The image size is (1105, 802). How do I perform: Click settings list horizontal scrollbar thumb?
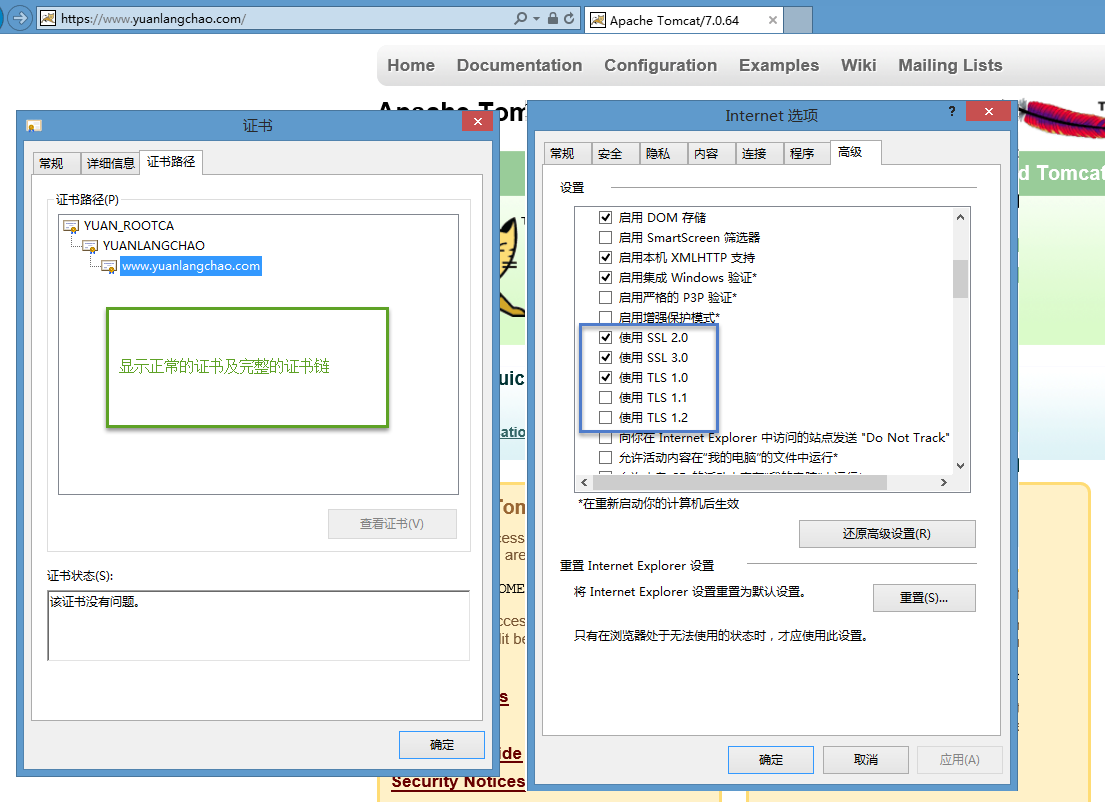[740, 483]
